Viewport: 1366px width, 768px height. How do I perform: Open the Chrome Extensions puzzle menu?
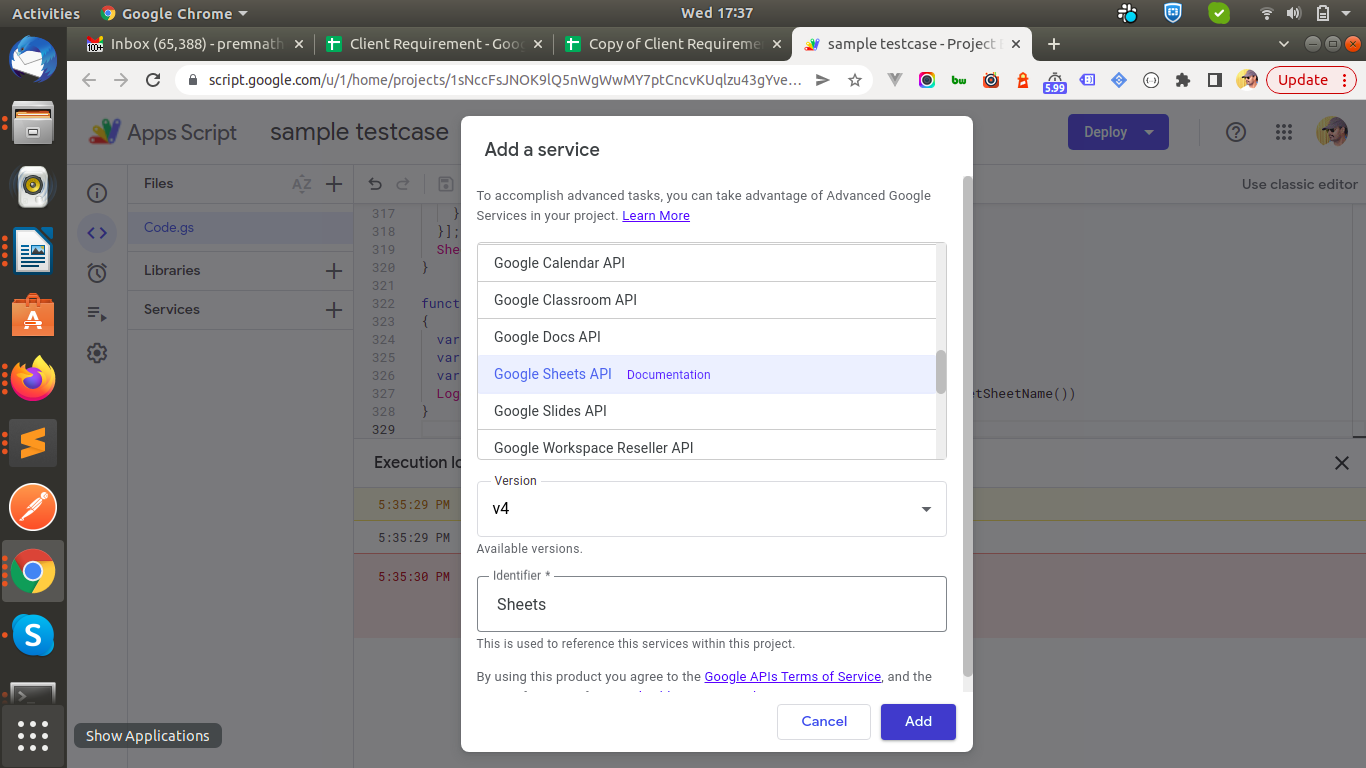1183,80
